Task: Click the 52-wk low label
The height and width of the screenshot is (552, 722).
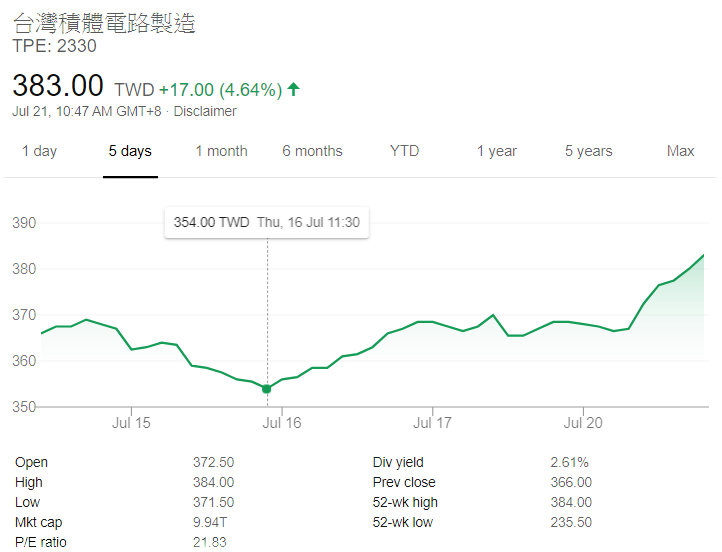Action: point(403,522)
